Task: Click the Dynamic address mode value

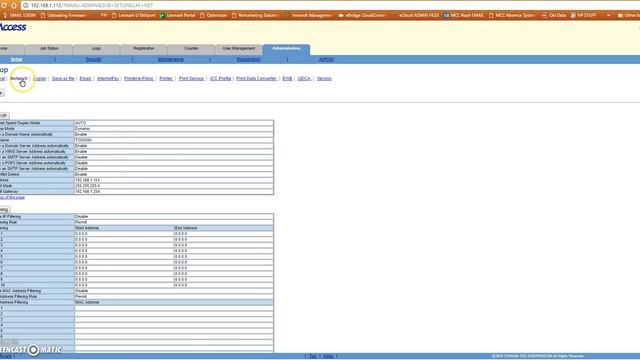Action: [173, 129]
